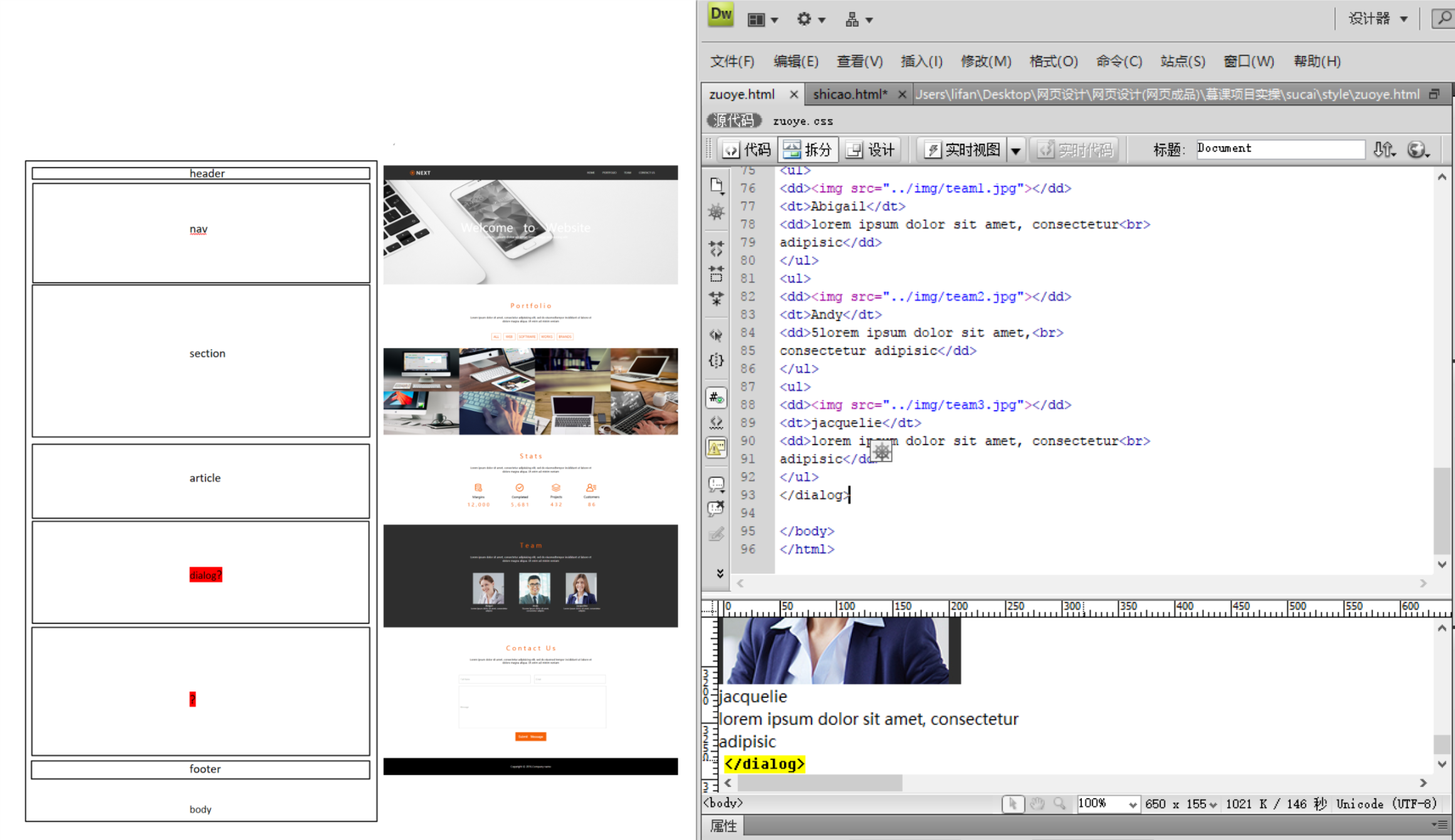Open Documents file management icon in coding toolbar
The height and width of the screenshot is (840, 1455).
coord(717,185)
